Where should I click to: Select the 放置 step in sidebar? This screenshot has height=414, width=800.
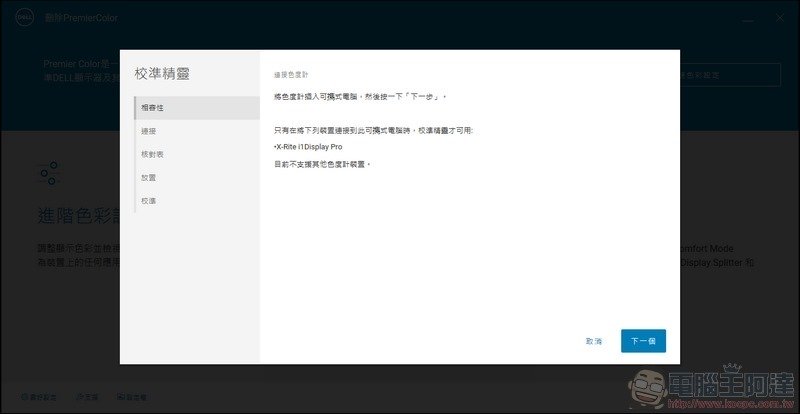coord(149,177)
